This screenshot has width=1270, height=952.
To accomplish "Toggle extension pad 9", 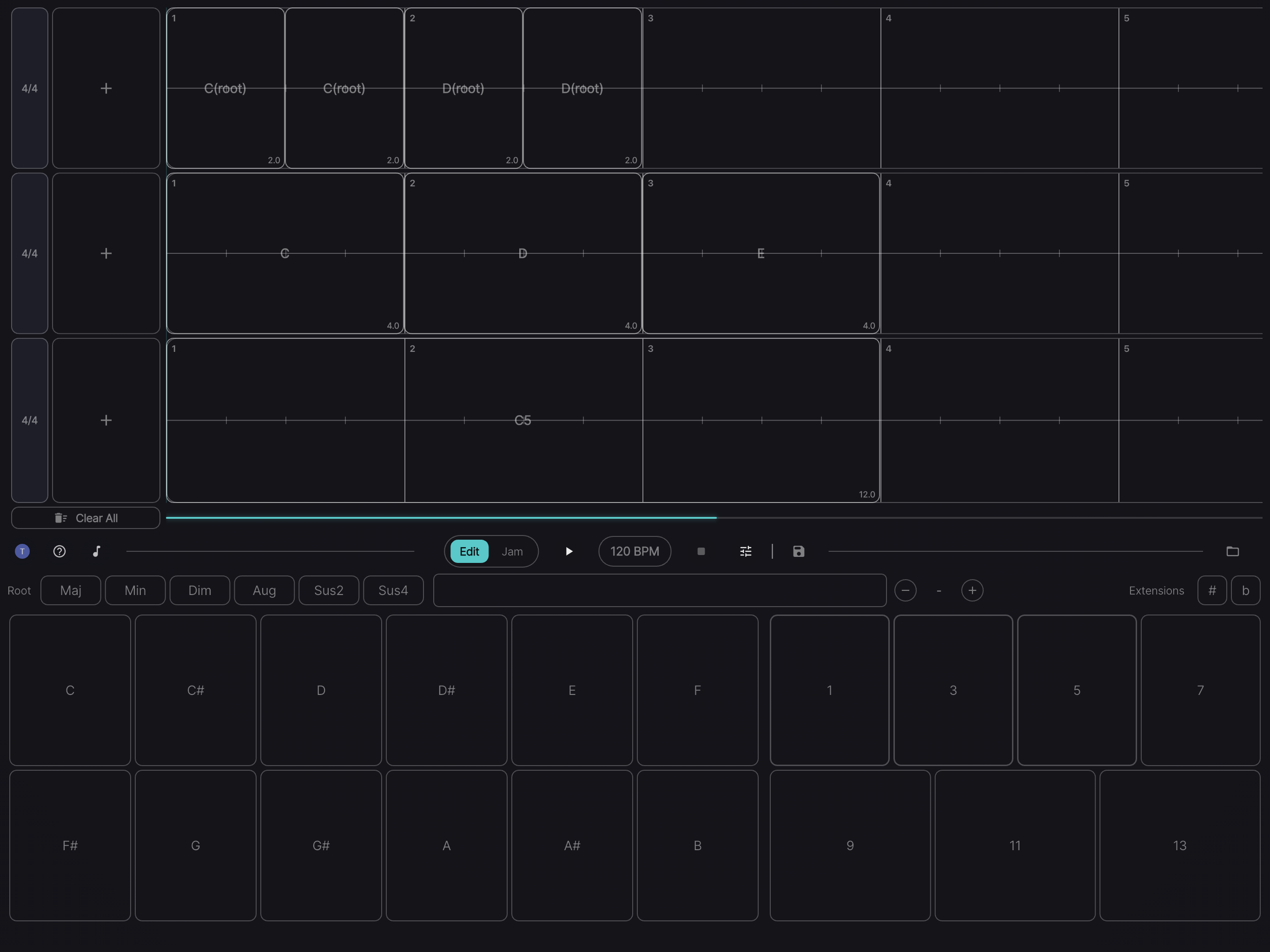I will 850,845.
